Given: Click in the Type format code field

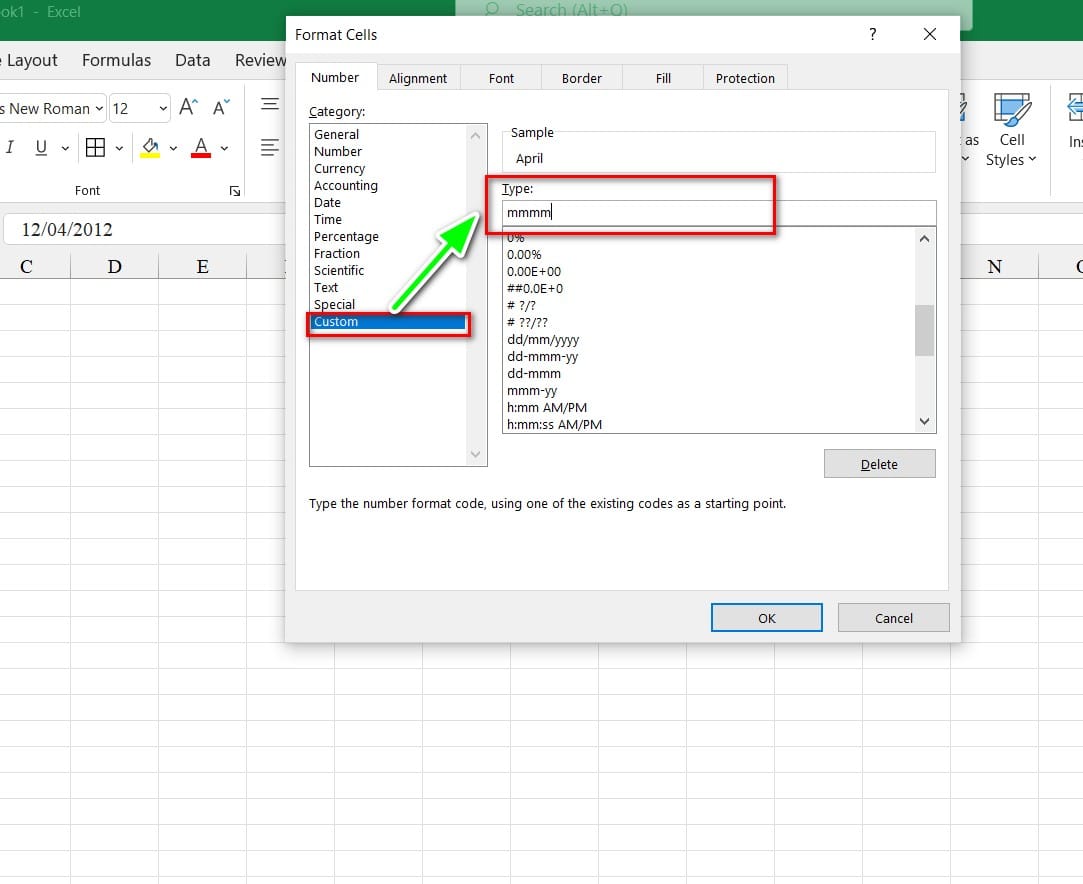Looking at the screenshot, I should coord(718,212).
